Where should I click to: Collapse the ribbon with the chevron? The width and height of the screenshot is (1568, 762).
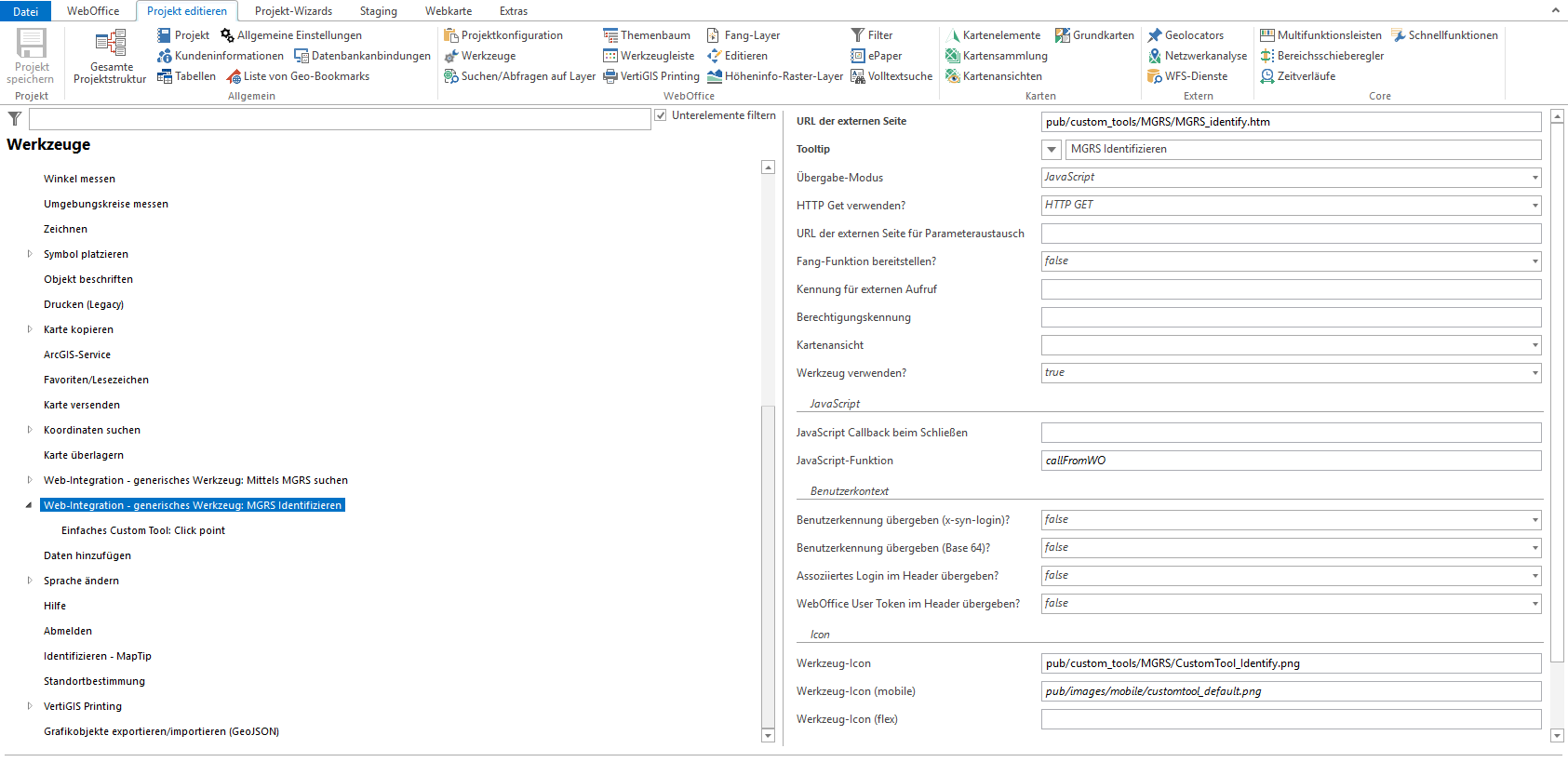(1555, 10)
